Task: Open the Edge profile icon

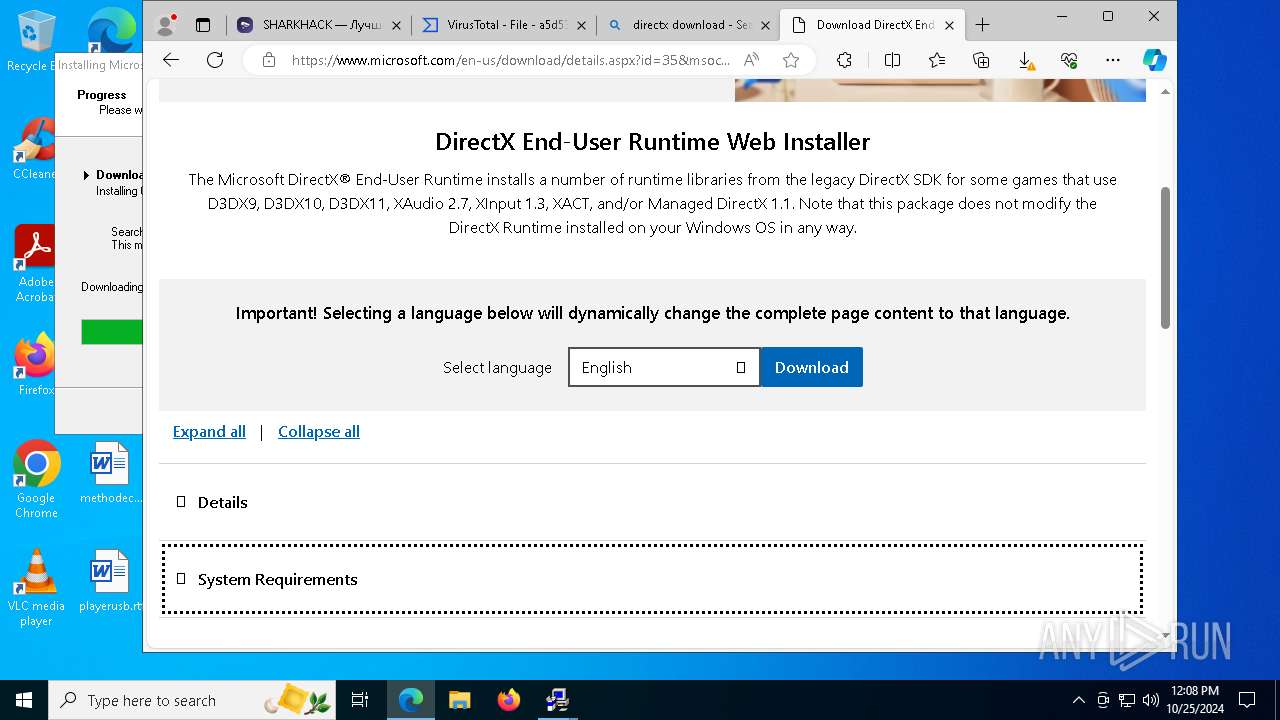Action: coord(166,25)
